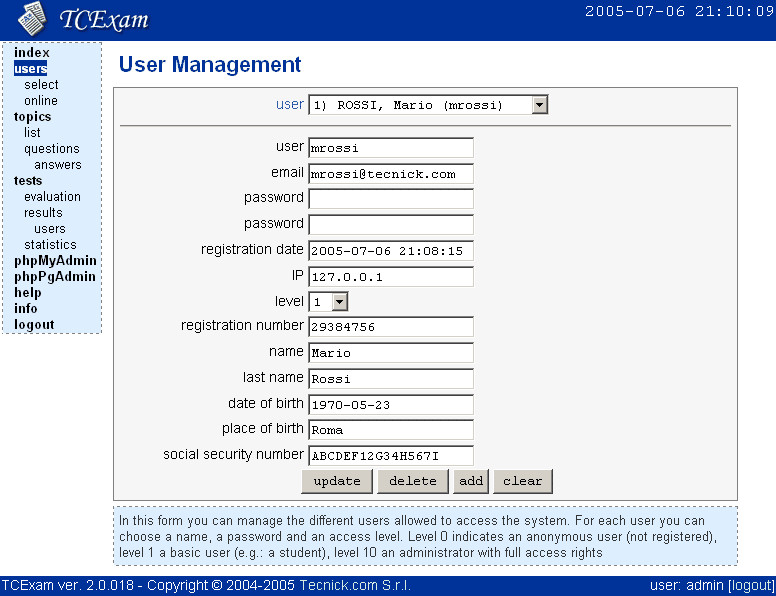Open results under tests
The height and width of the screenshot is (596, 776).
(43, 212)
